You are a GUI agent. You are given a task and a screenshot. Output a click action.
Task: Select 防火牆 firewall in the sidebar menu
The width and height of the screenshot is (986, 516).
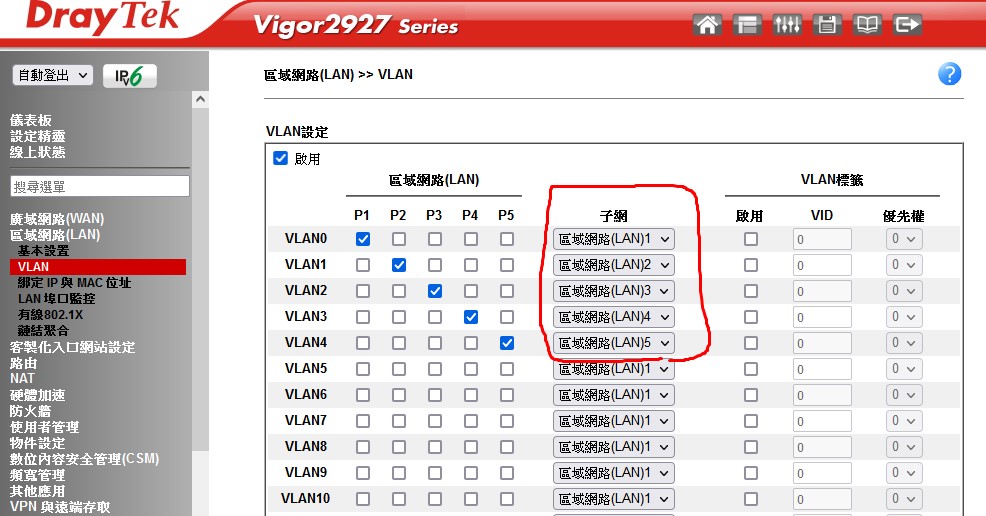(x=30, y=411)
